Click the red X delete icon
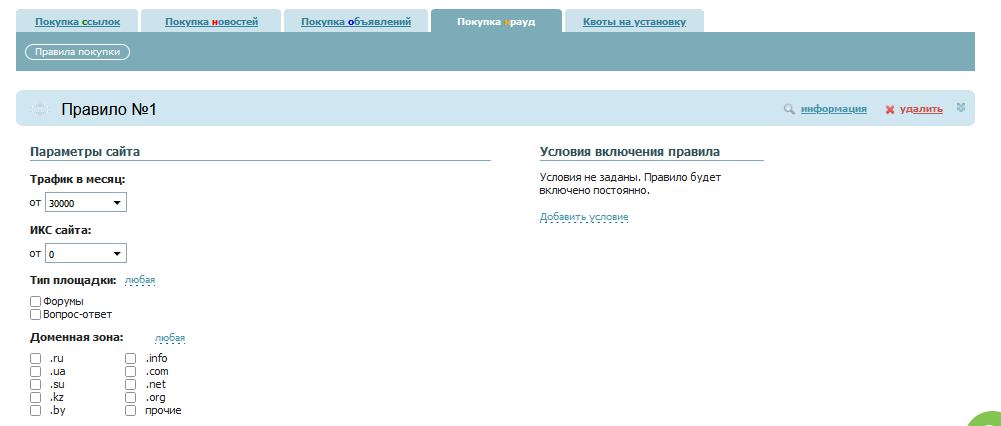This screenshot has width=1001, height=426. click(x=889, y=109)
